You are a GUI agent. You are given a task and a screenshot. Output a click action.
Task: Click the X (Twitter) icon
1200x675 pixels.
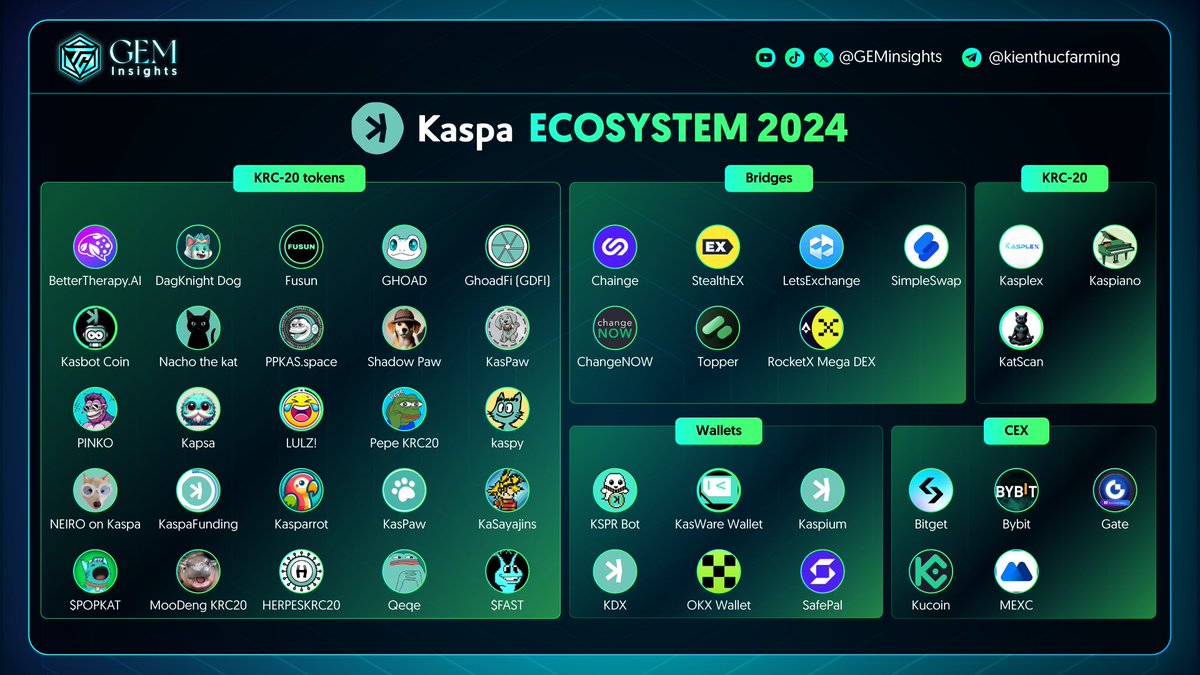[x=823, y=58]
